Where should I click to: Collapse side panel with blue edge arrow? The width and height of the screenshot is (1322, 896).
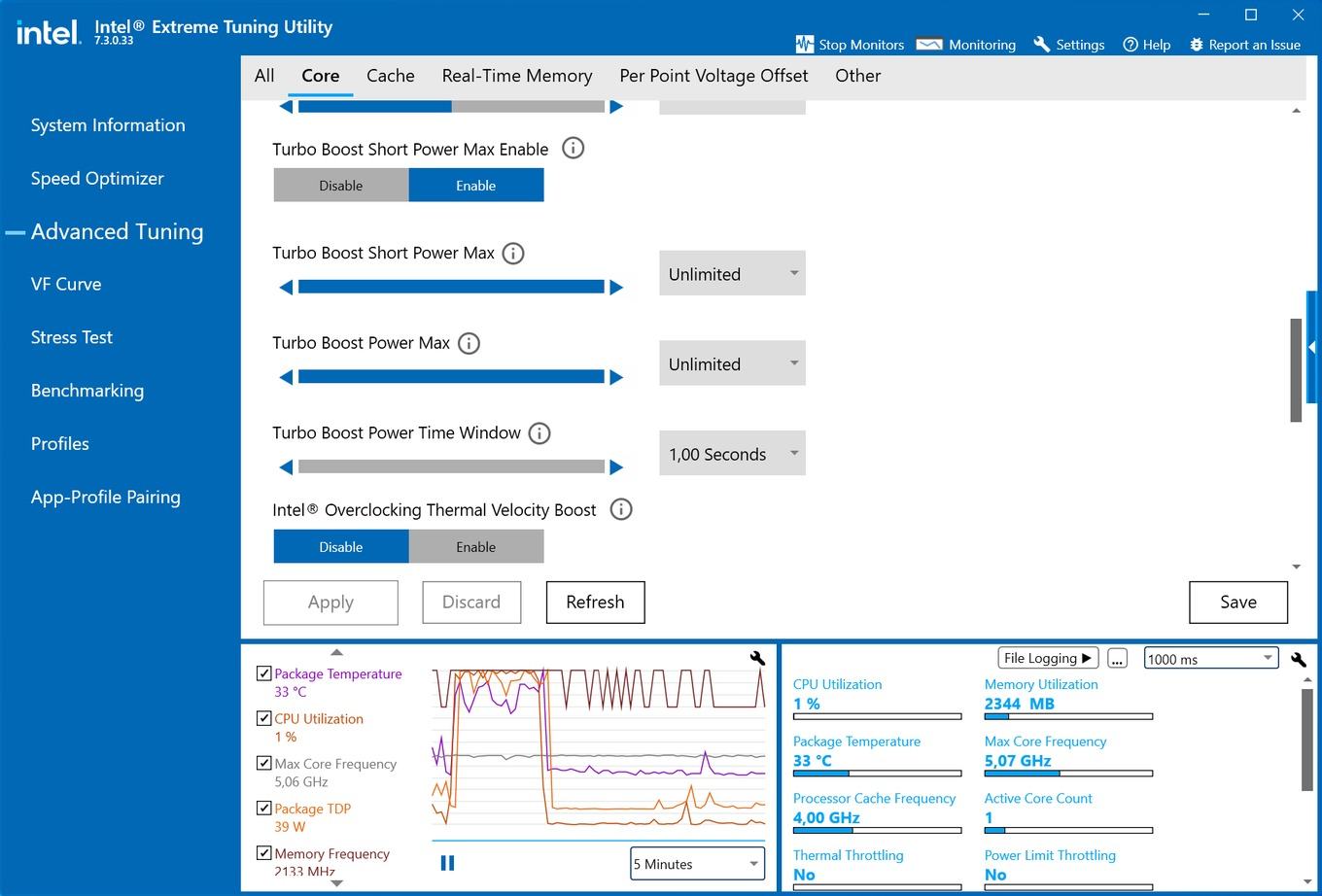click(x=1312, y=347)
